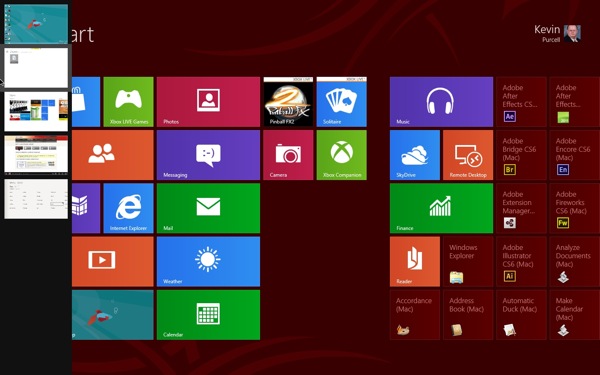Launch the Pinball FX2 tile
This screenshot has width=600, height=375.
(288, 102)
